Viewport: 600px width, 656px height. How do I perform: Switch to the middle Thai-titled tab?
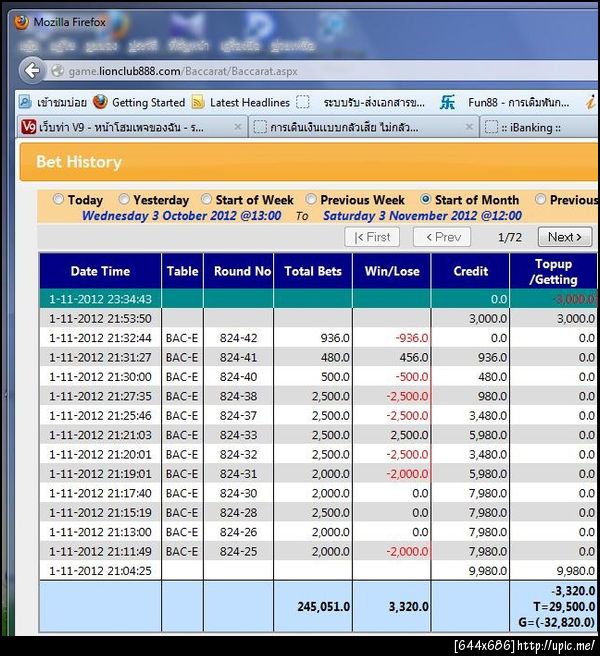click(x=363, y=127)
